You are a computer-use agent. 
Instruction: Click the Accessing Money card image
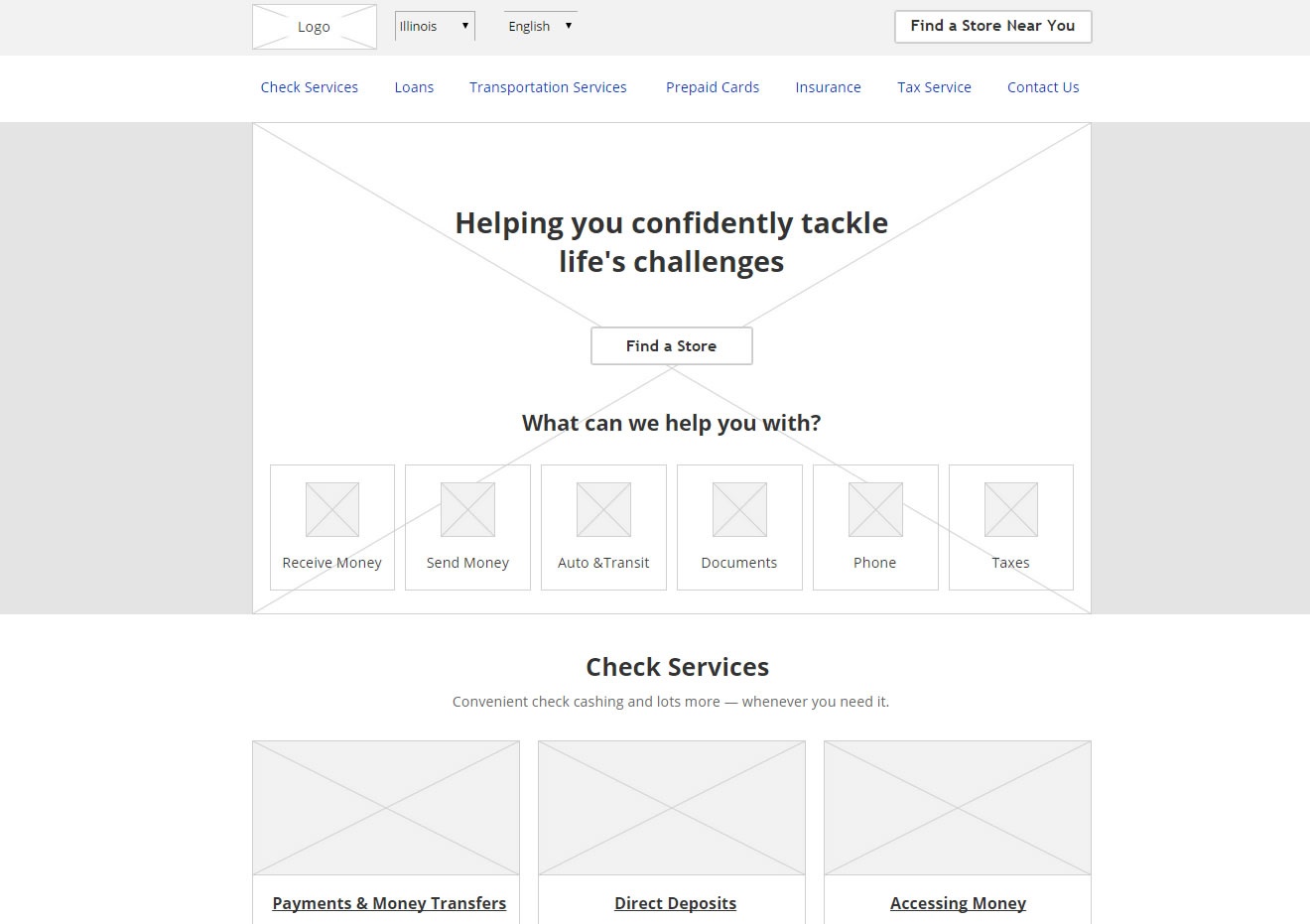[957, 808]
